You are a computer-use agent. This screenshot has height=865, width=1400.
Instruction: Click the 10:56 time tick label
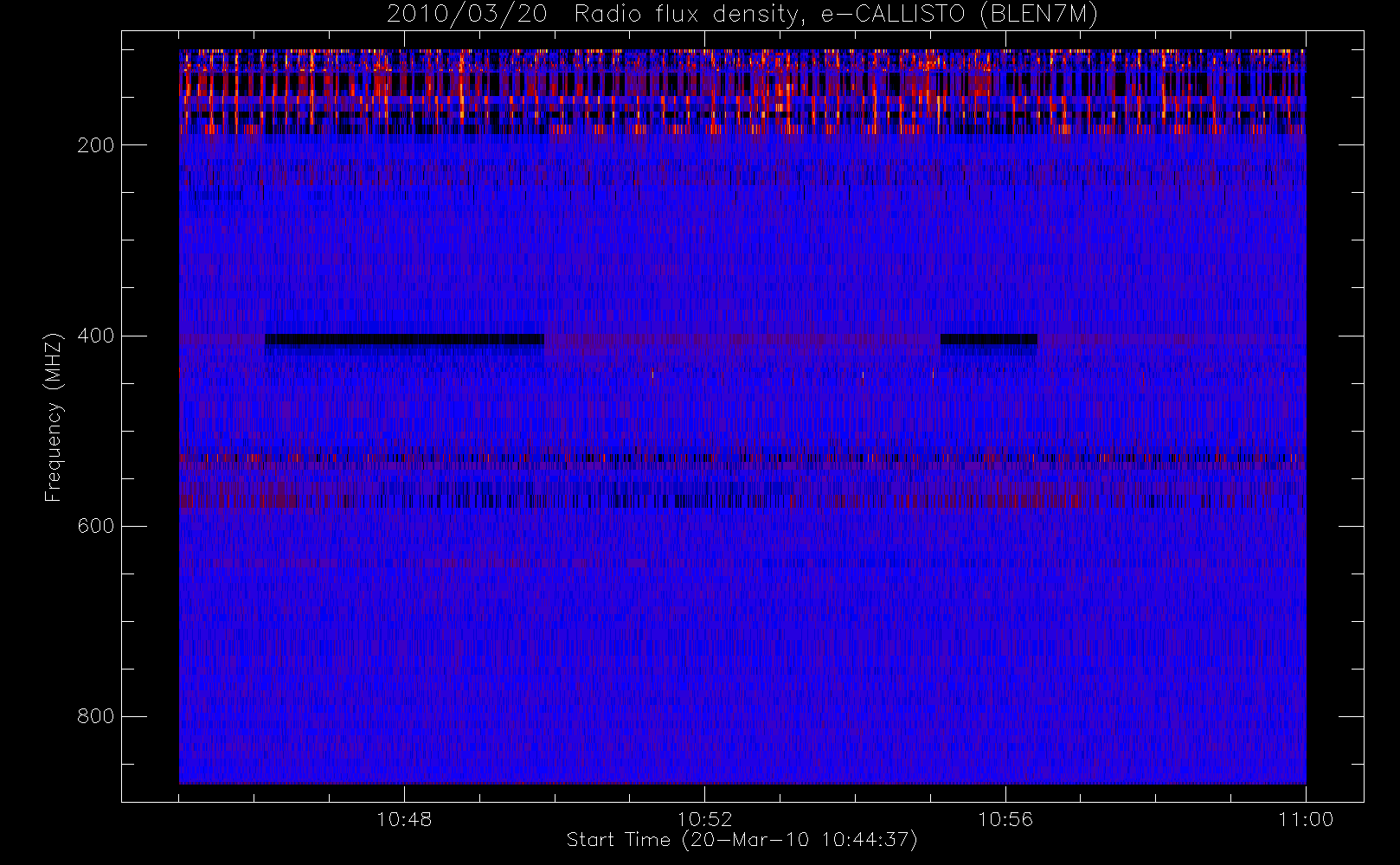pos(1005,819)
